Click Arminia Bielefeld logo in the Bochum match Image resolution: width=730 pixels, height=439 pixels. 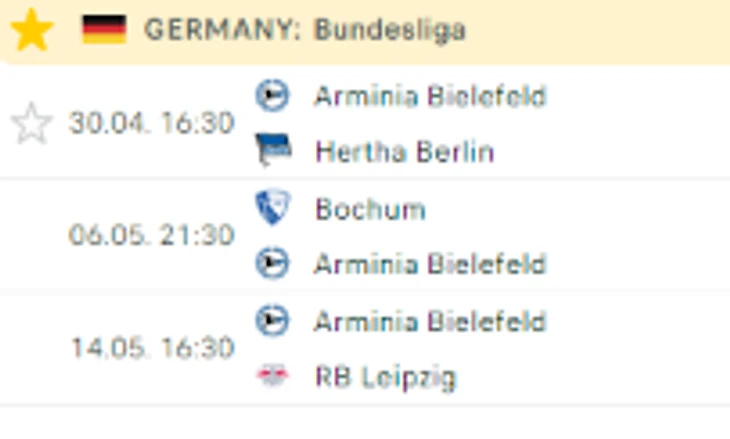pos(272,263)
